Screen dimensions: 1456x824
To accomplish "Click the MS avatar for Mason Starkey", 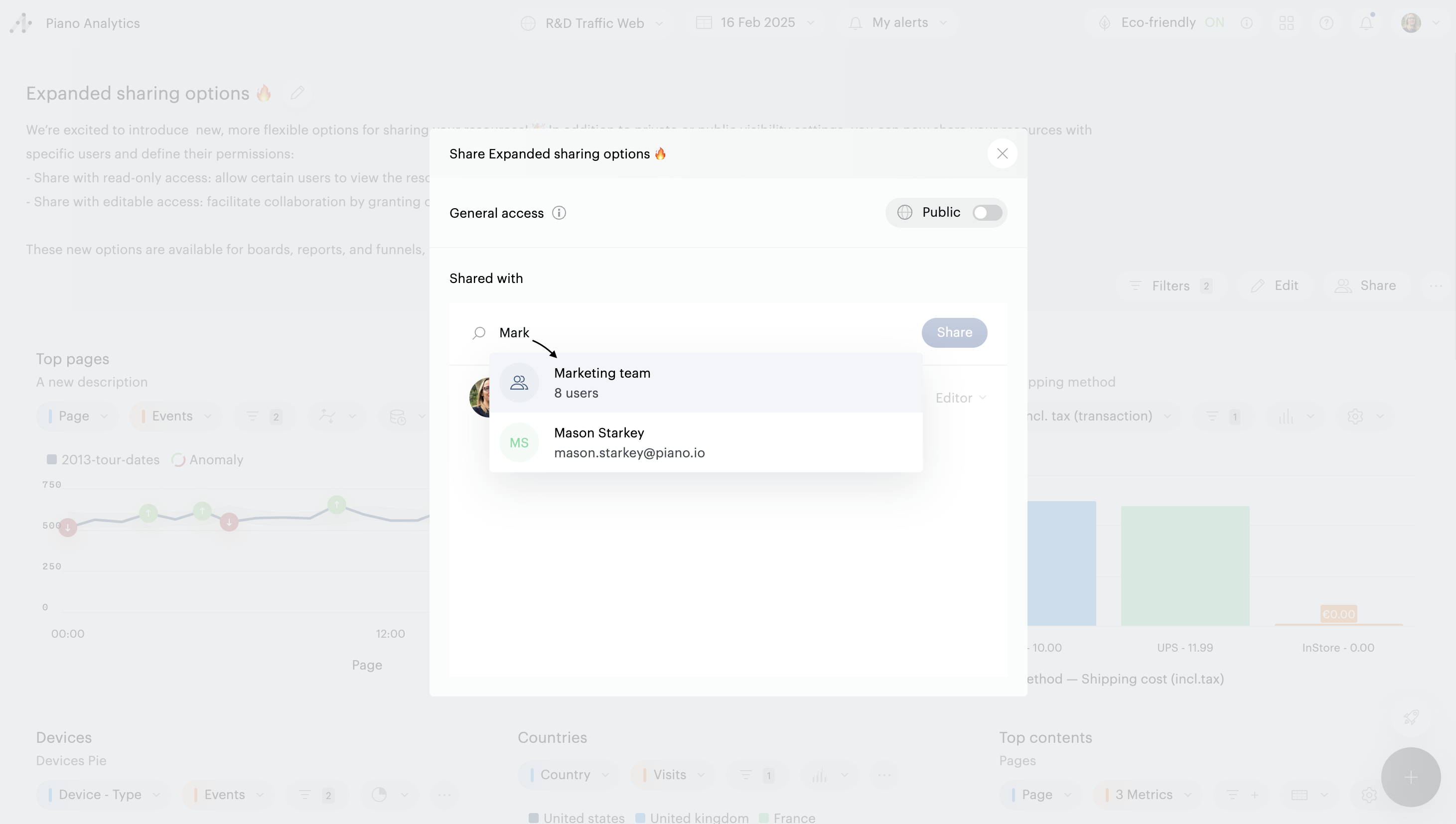I will (x=518, y=442).
